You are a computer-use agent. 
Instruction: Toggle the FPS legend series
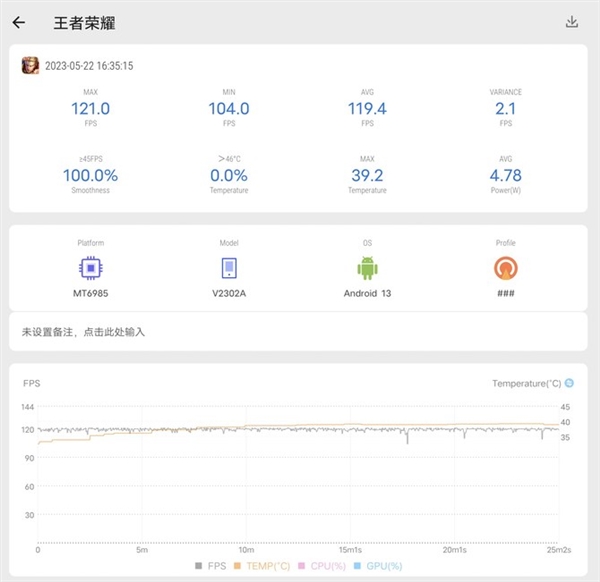click(210, 566)
